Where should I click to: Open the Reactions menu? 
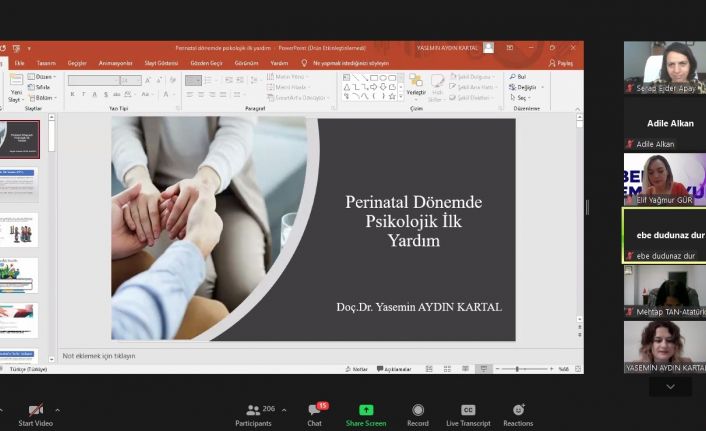pos(518,411)
